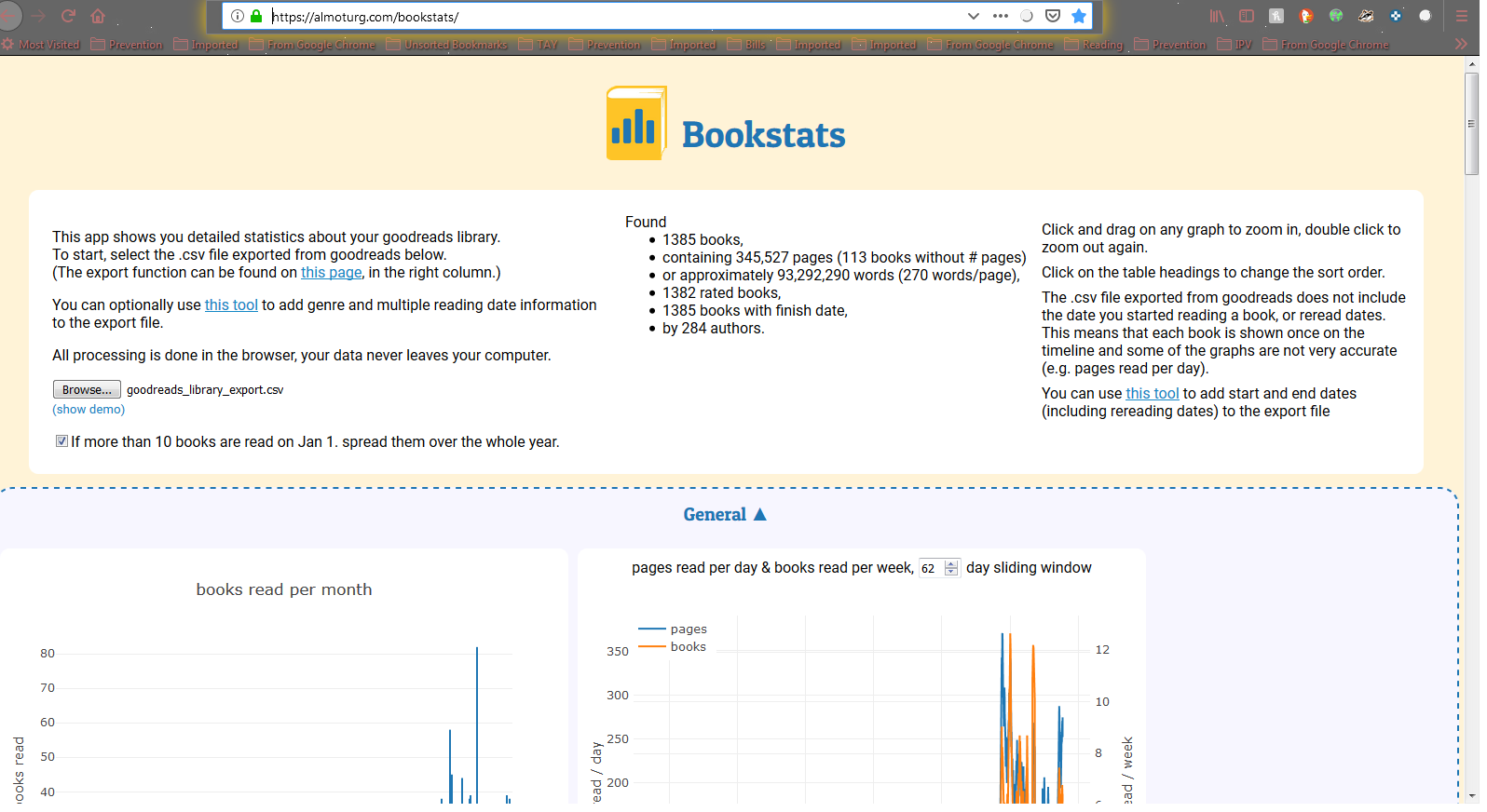Viewport: 1487px width, 812px height.
Task: Click the round icon left of Pocket
Action: coord(1027,16)
